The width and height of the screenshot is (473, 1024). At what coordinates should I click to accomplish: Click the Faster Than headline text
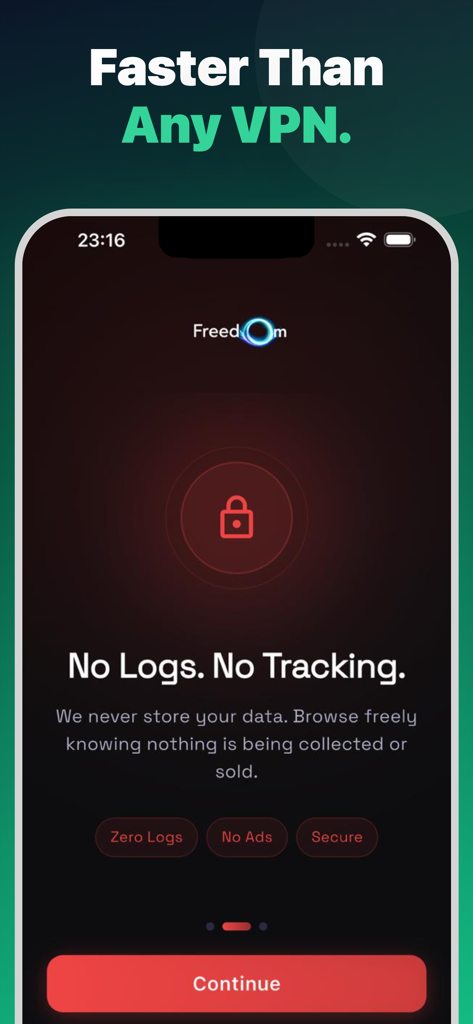point(236,67)
